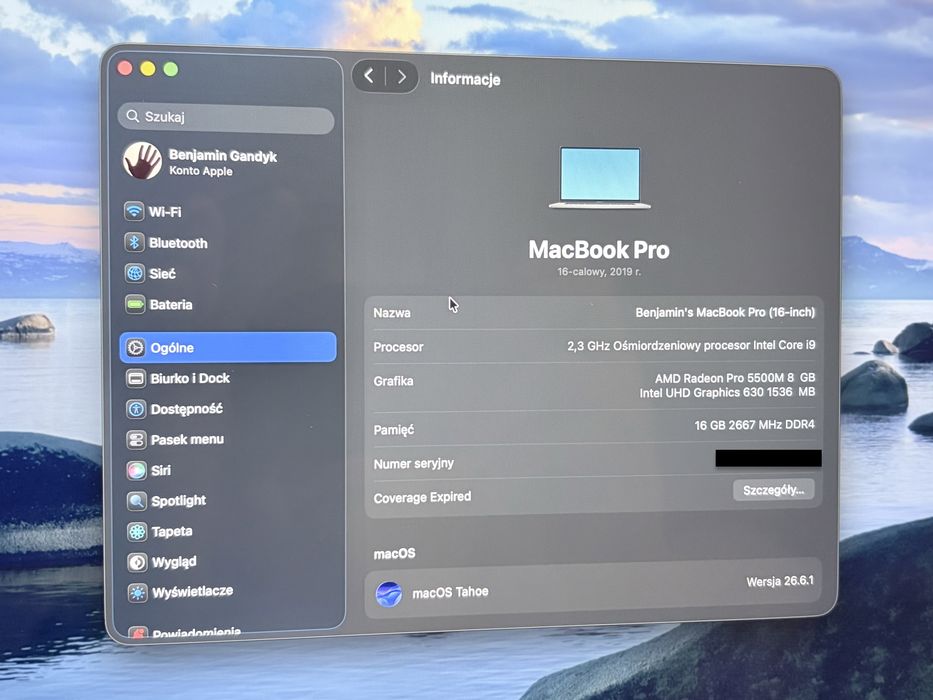Open the Biurko i Dock label
933x700 pixels.
tap(190, 379)
